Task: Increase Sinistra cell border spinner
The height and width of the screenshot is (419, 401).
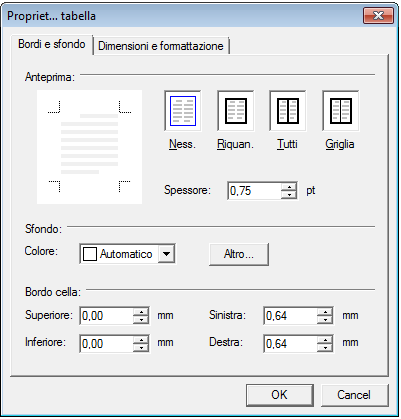Action: tap(325, 312)
